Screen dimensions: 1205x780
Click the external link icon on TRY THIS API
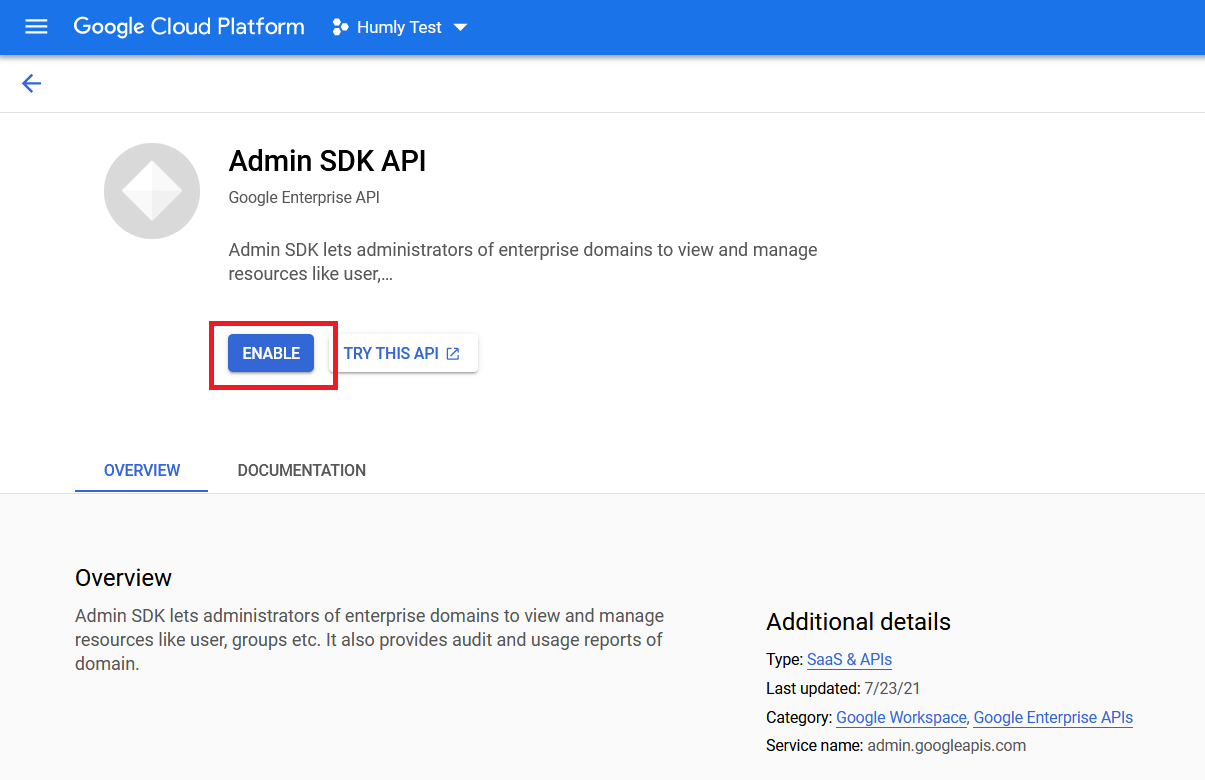pyautogui.click(x=452, y=353)
